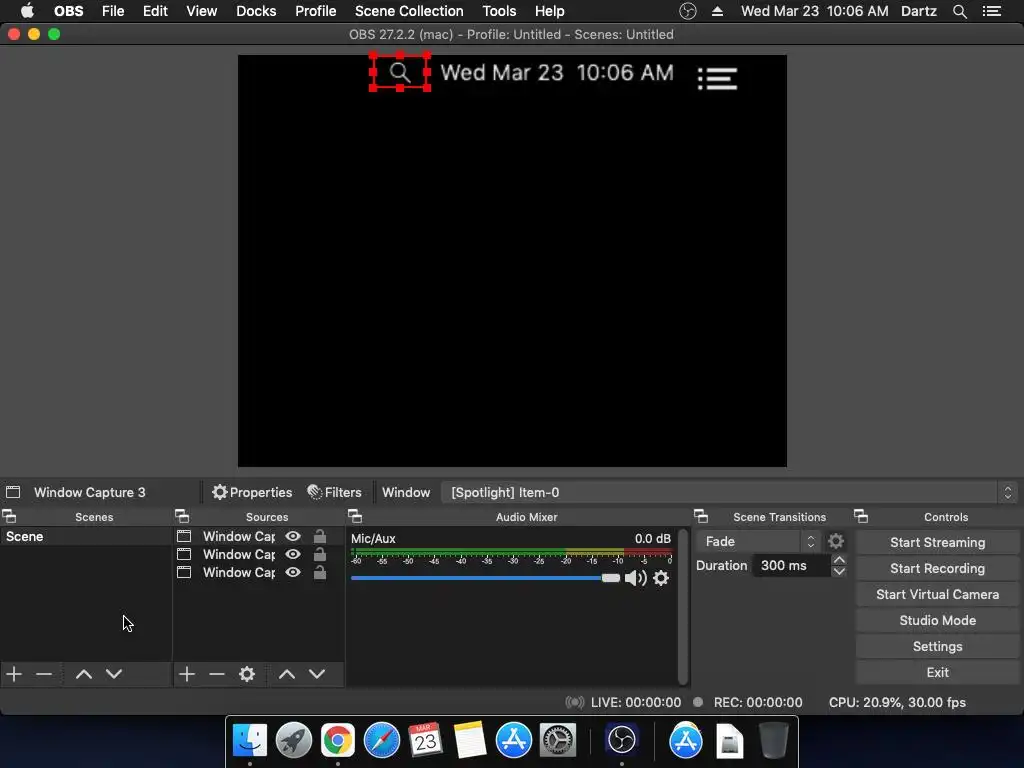Expand the Window selection dropdown
This screenshot has height=768, width=1024.
[x=729, y=492]
